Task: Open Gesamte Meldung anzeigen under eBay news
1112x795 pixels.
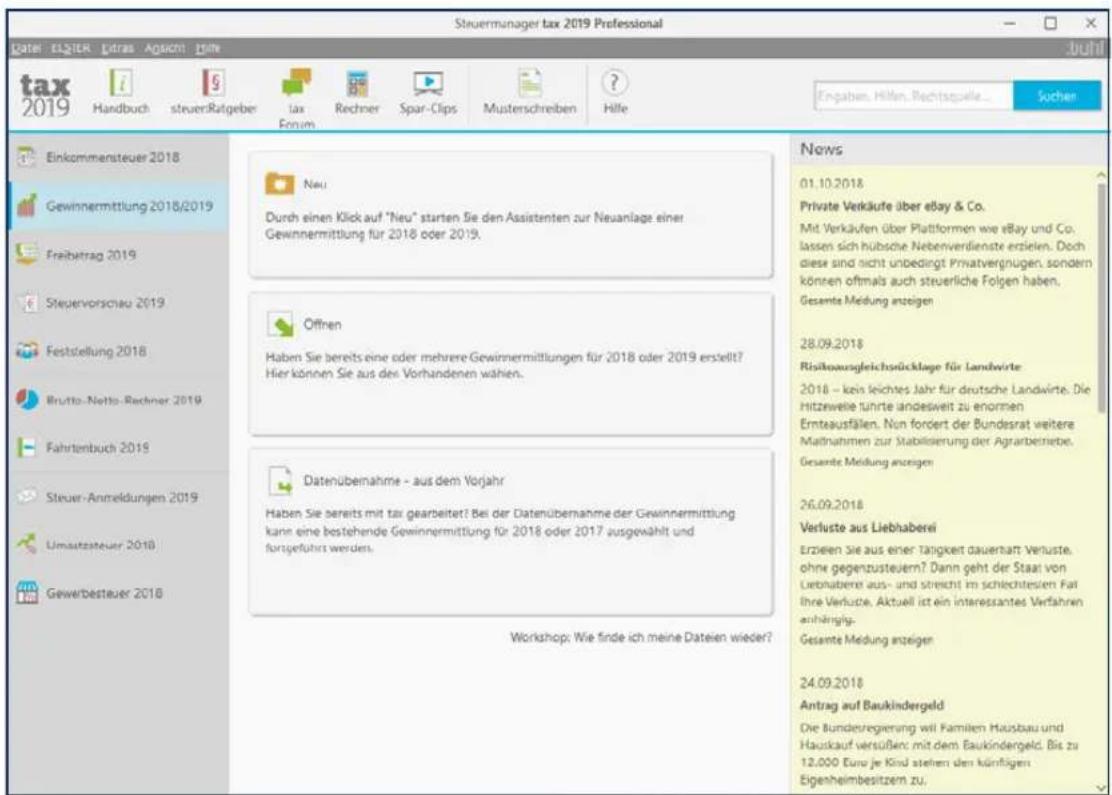Action: 867,301
